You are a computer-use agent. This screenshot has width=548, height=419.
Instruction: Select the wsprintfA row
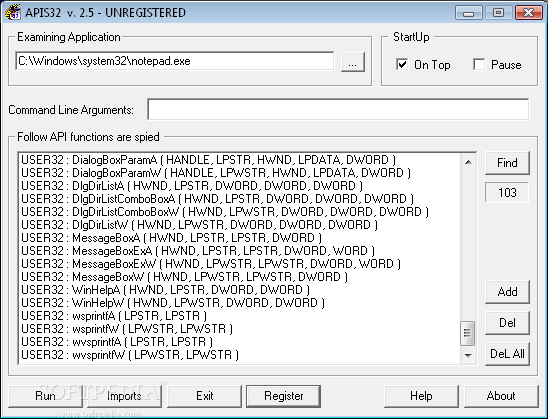(x=240, y=316)
